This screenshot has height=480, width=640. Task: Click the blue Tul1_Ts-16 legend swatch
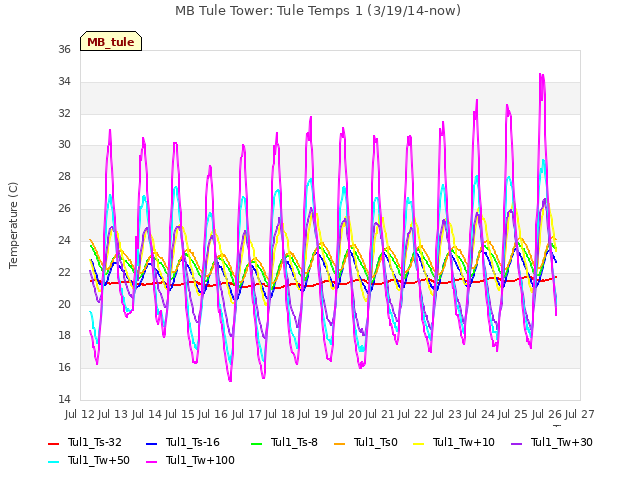click(151, 444)
